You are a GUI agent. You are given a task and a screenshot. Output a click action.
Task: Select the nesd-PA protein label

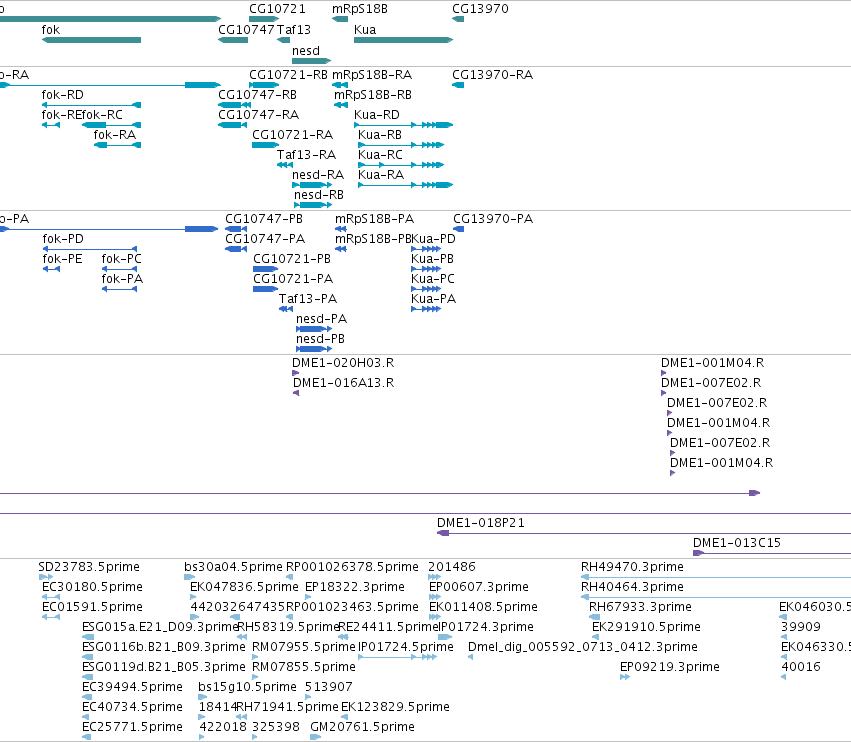click(x=321, y=320)
